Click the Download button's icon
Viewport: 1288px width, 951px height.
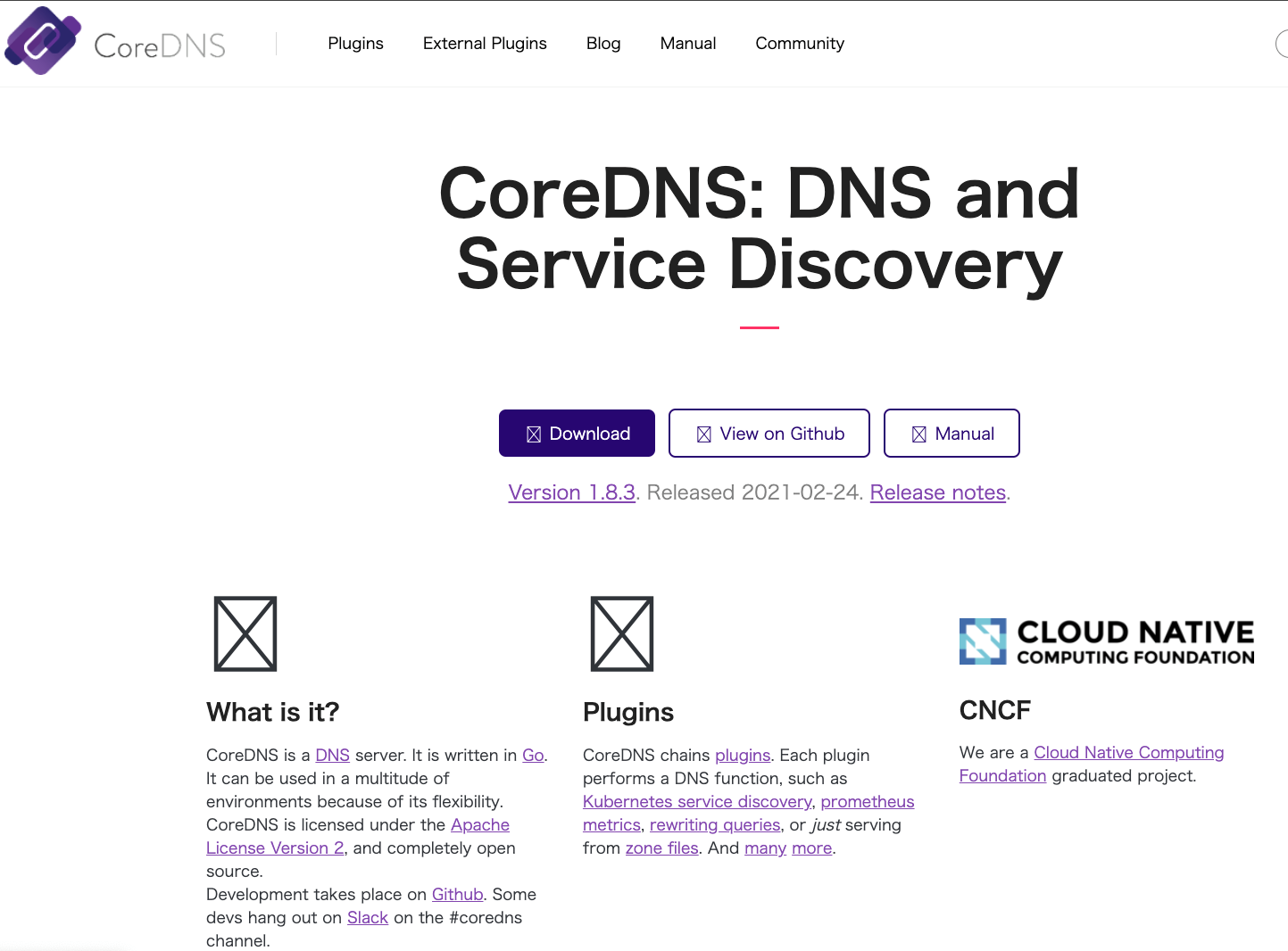click(x=534, y=434)
